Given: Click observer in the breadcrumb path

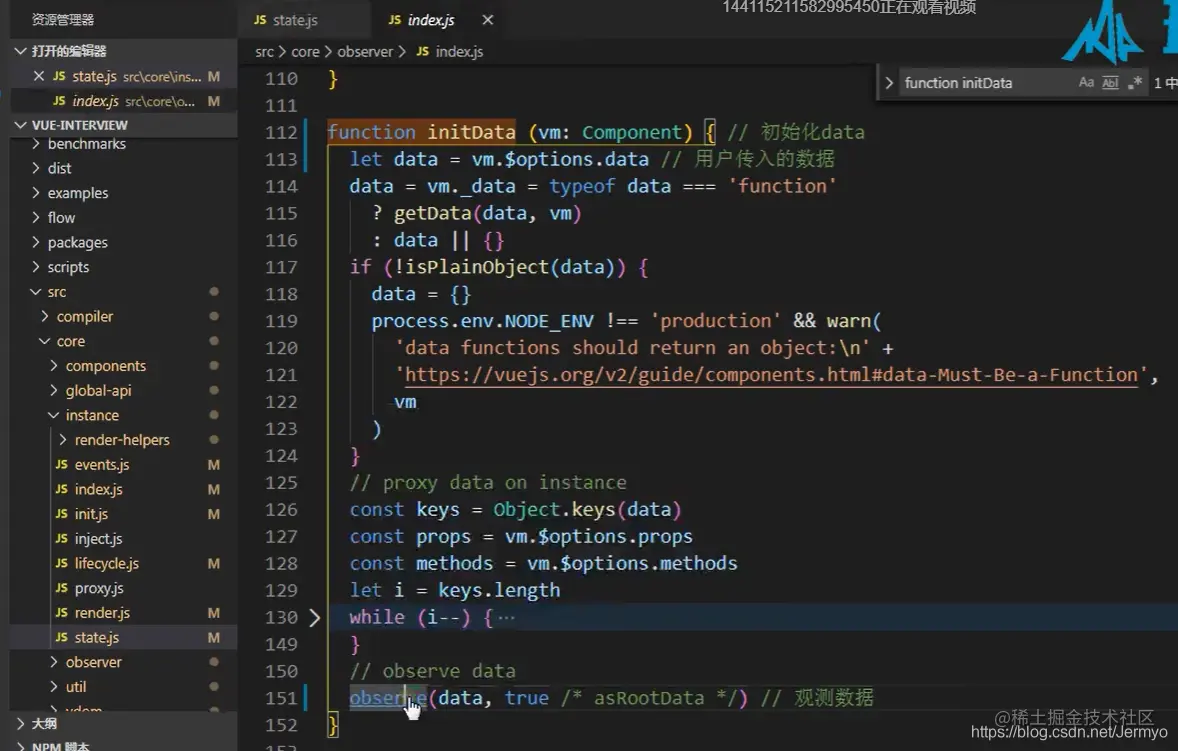Looking at the screenshot, I should tap(365, 52).
